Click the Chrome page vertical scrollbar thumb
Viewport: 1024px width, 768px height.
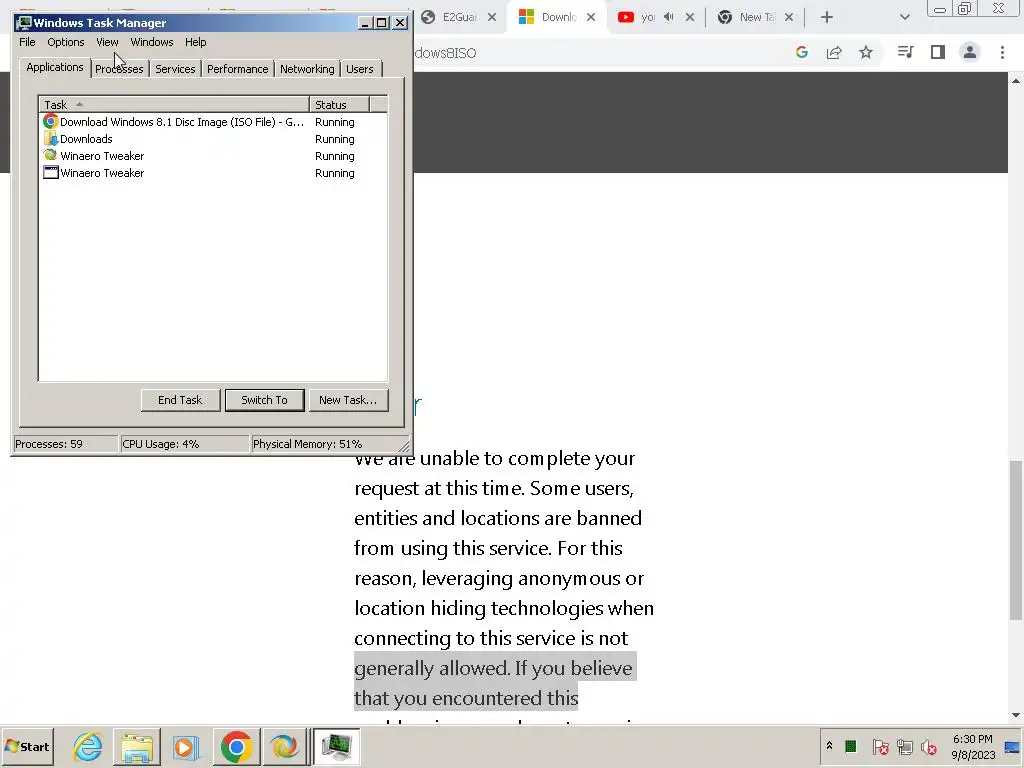(1016, 541)
